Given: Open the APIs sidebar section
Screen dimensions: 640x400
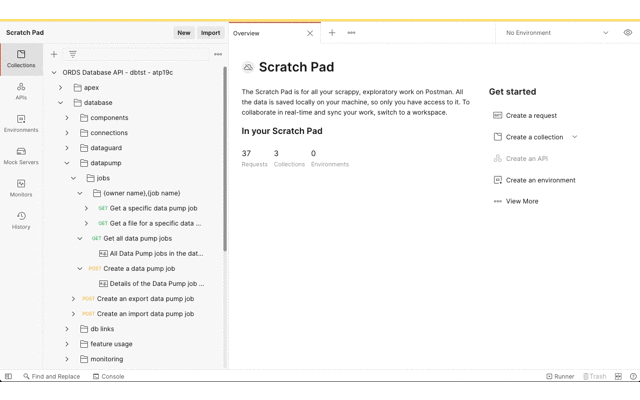Looking at the screenshot, I should tap(21, 91).
